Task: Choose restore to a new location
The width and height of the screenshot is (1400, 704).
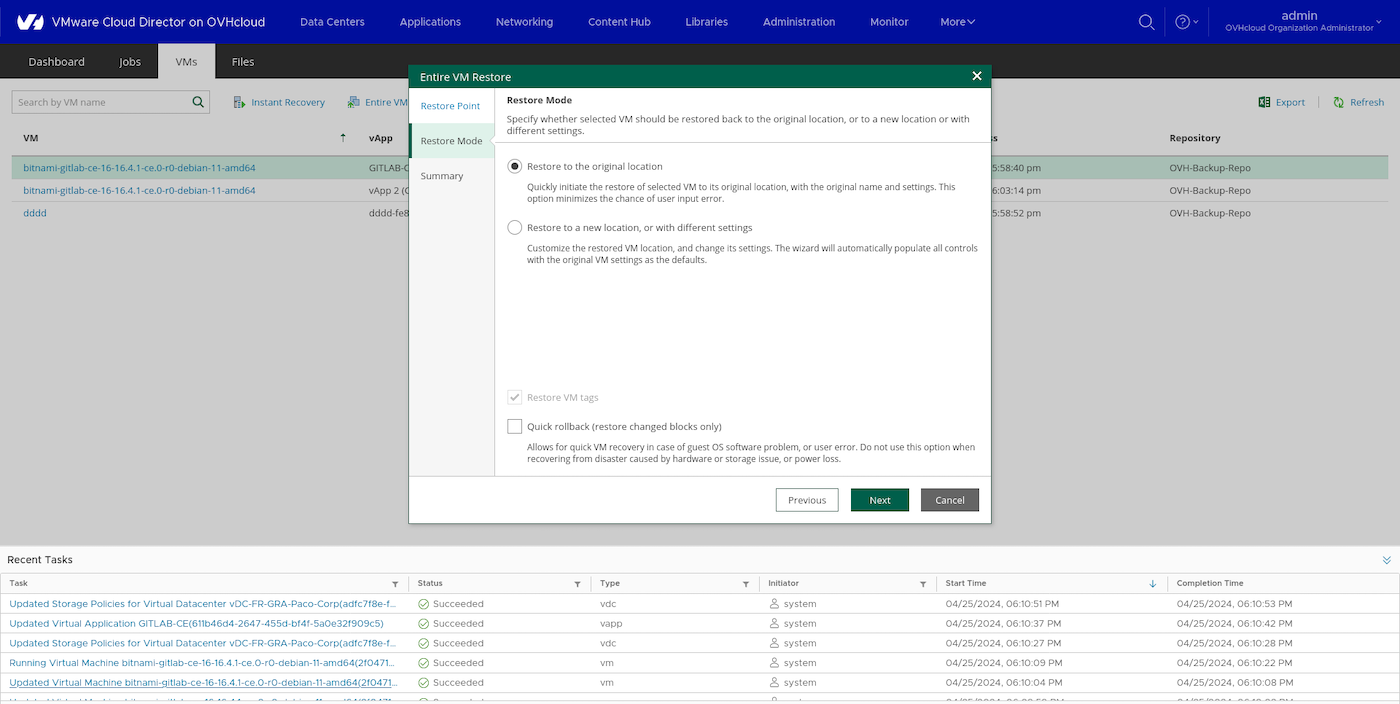Action: [x=514, y=227]
